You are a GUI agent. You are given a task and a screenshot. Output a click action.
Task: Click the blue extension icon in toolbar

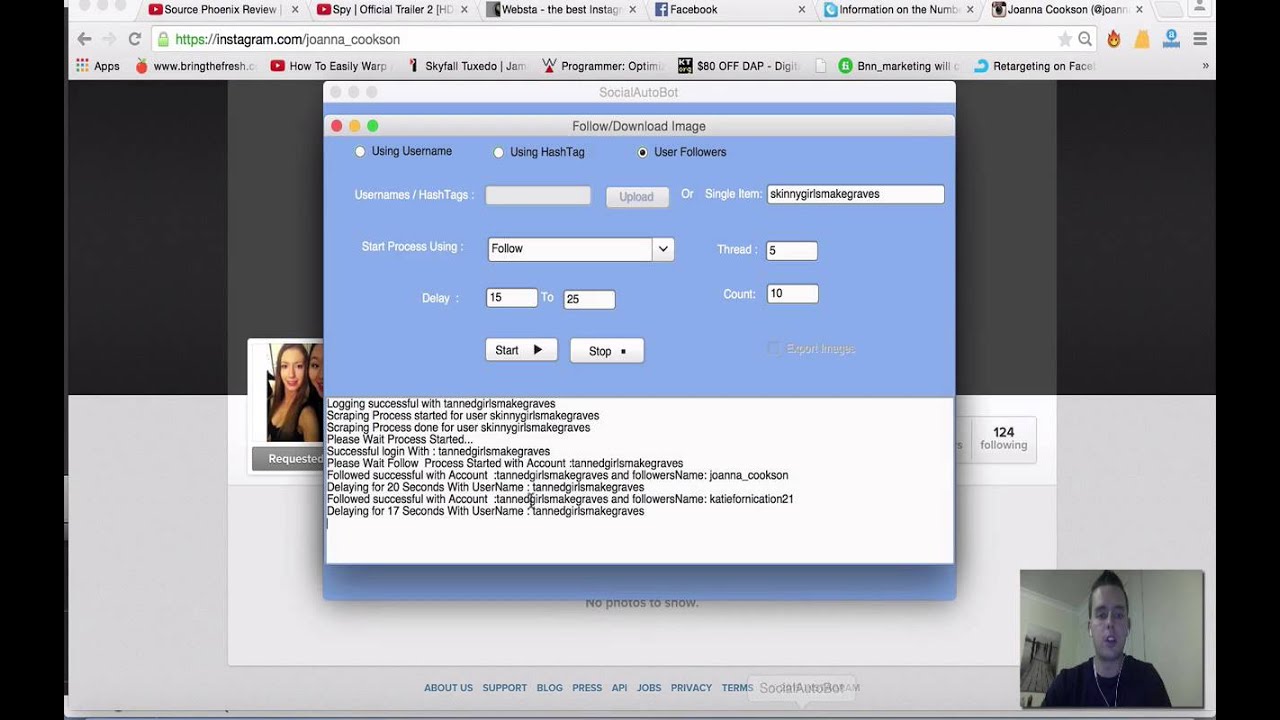pos(1171,39)
